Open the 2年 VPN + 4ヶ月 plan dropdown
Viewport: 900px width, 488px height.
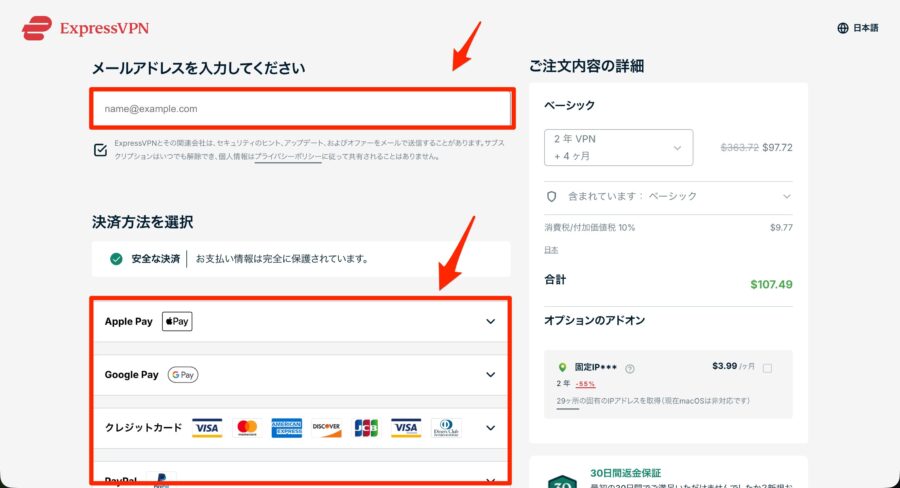pyautogui.click(x=618, y=148)
